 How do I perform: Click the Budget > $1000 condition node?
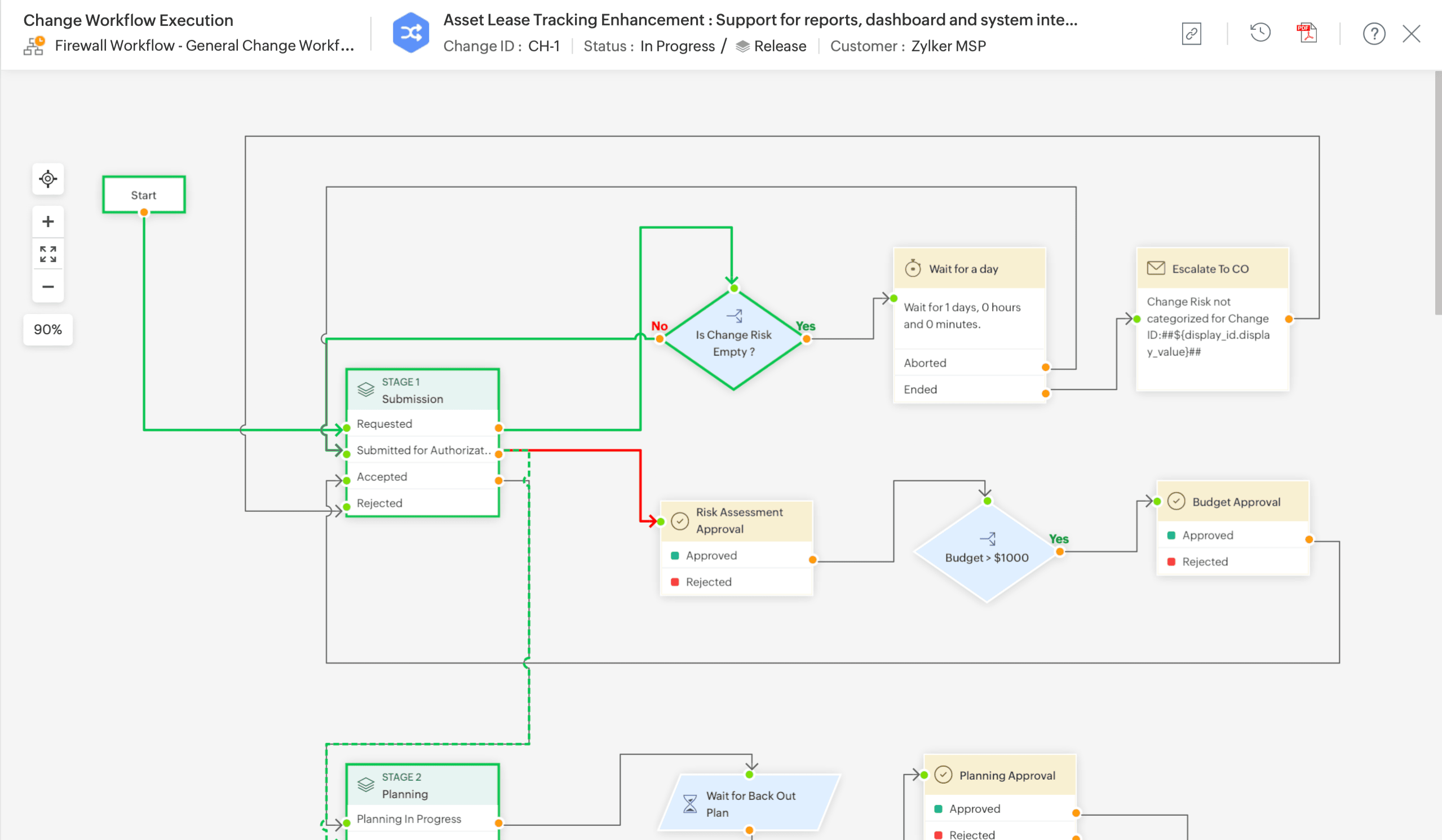(987, 557)
